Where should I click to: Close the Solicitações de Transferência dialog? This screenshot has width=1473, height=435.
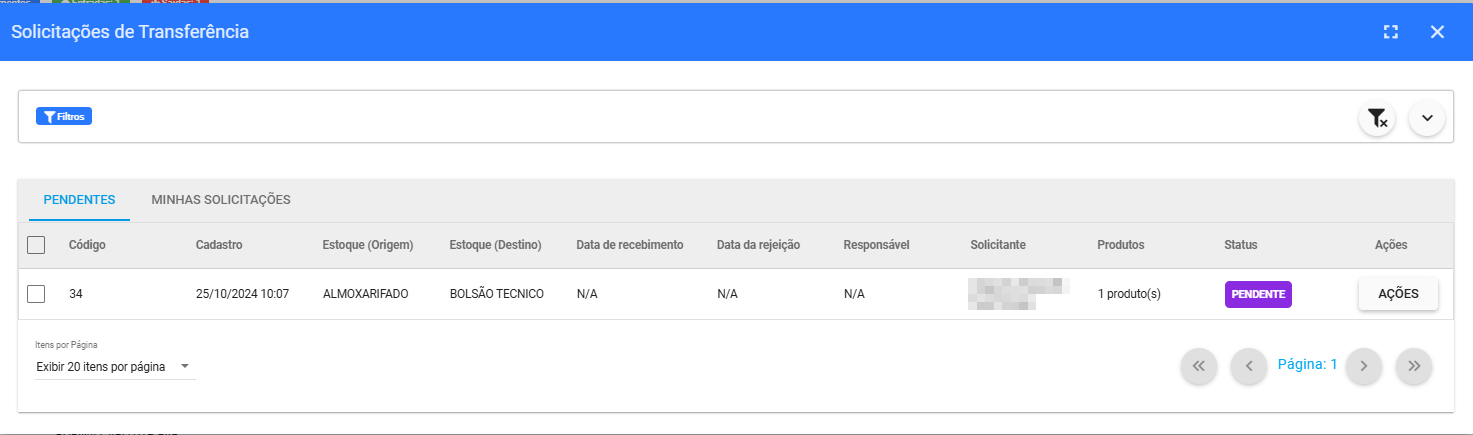tap(1437, 32)
